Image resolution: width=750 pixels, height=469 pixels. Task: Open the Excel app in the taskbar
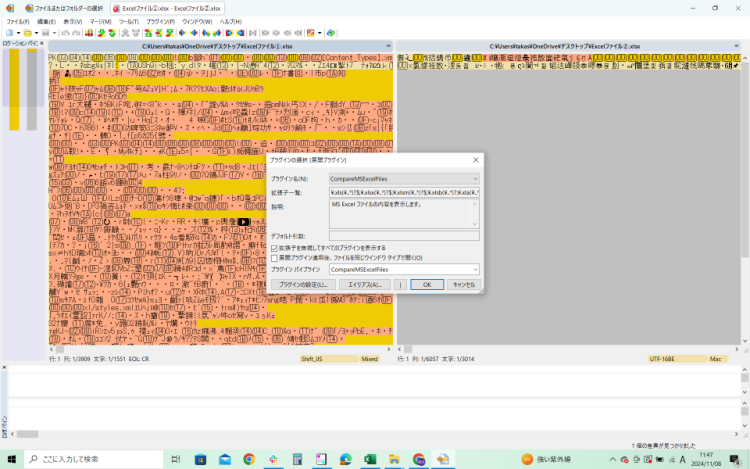368,459
